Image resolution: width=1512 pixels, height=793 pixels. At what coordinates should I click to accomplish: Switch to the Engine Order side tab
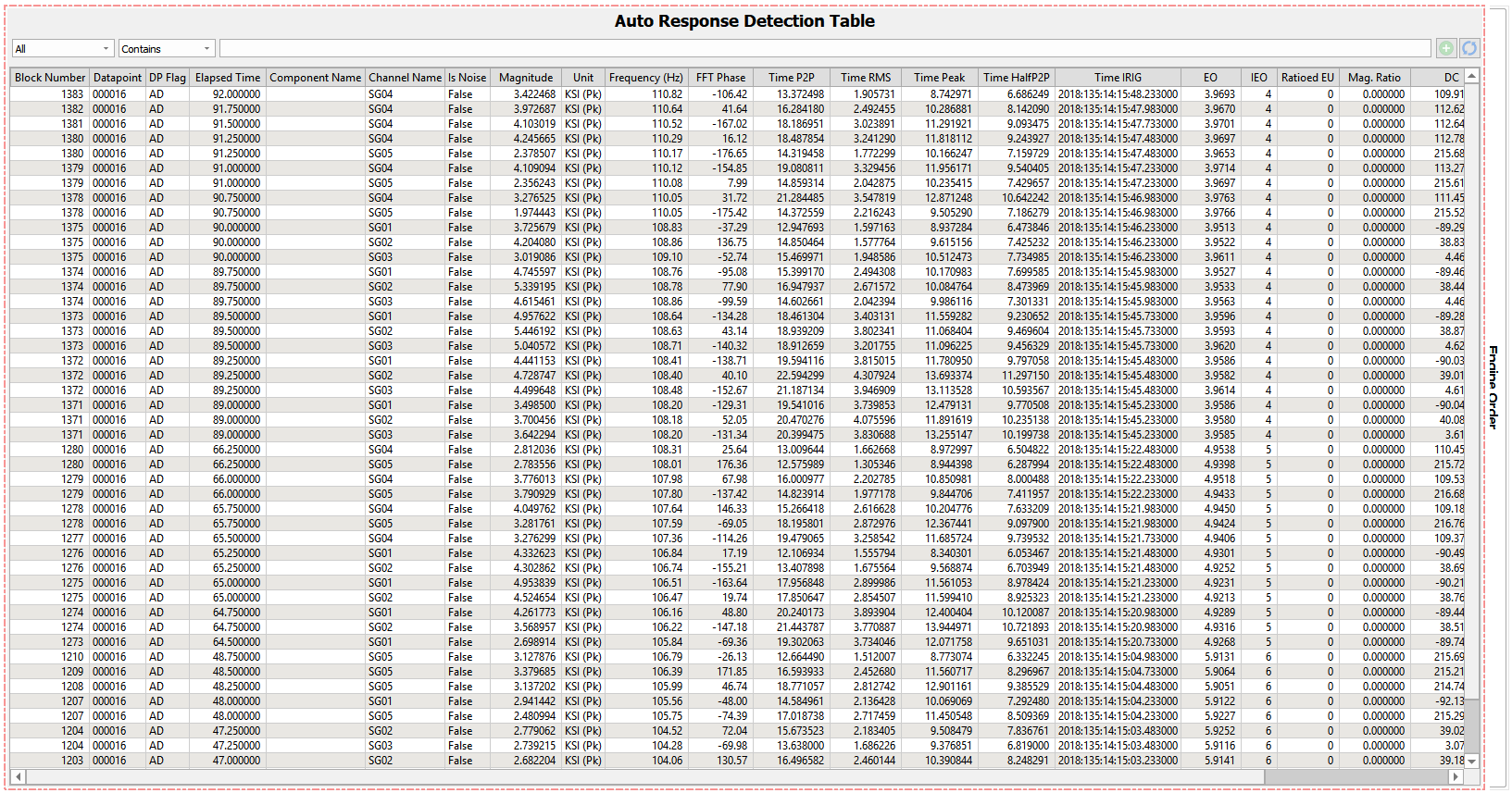pos(1493,387)
